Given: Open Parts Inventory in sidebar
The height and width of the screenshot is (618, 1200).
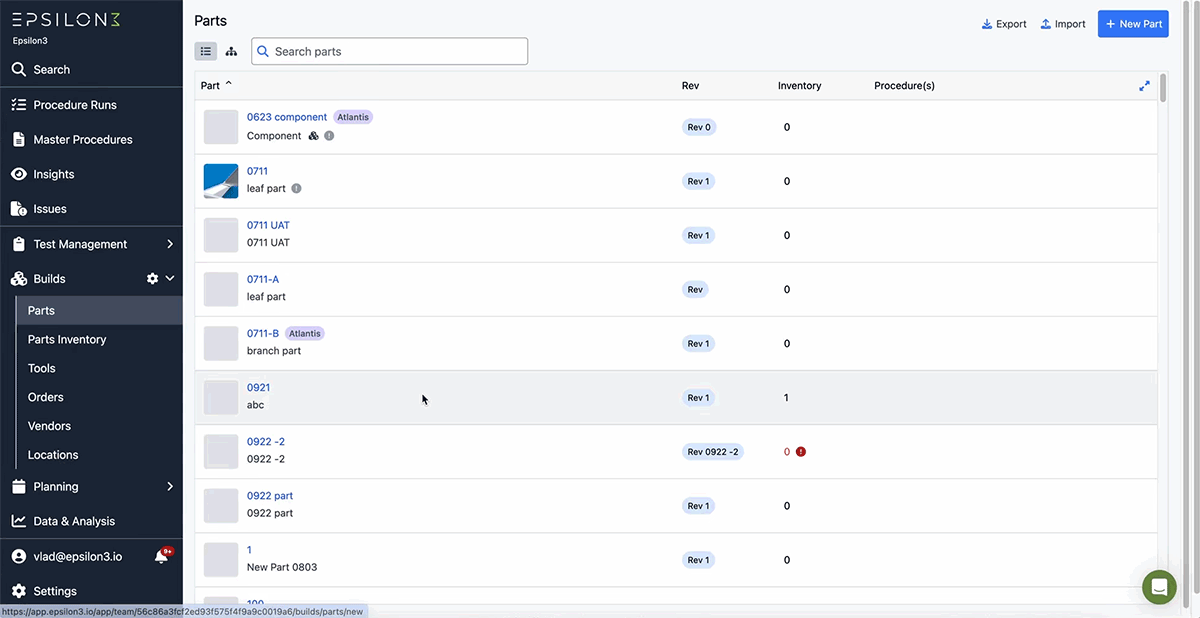Looking at the screenshot, I should 67,340.
